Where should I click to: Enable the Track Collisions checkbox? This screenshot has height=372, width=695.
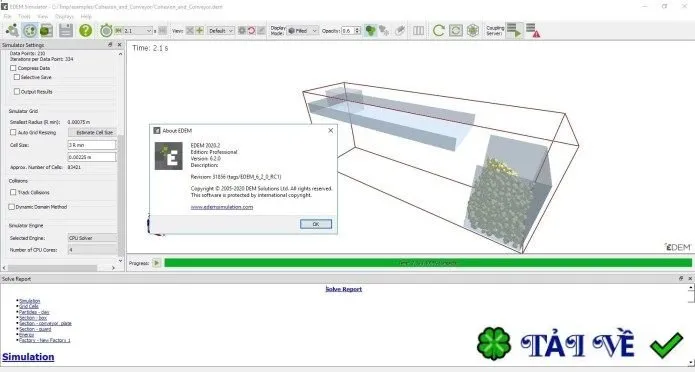(13, 192)
